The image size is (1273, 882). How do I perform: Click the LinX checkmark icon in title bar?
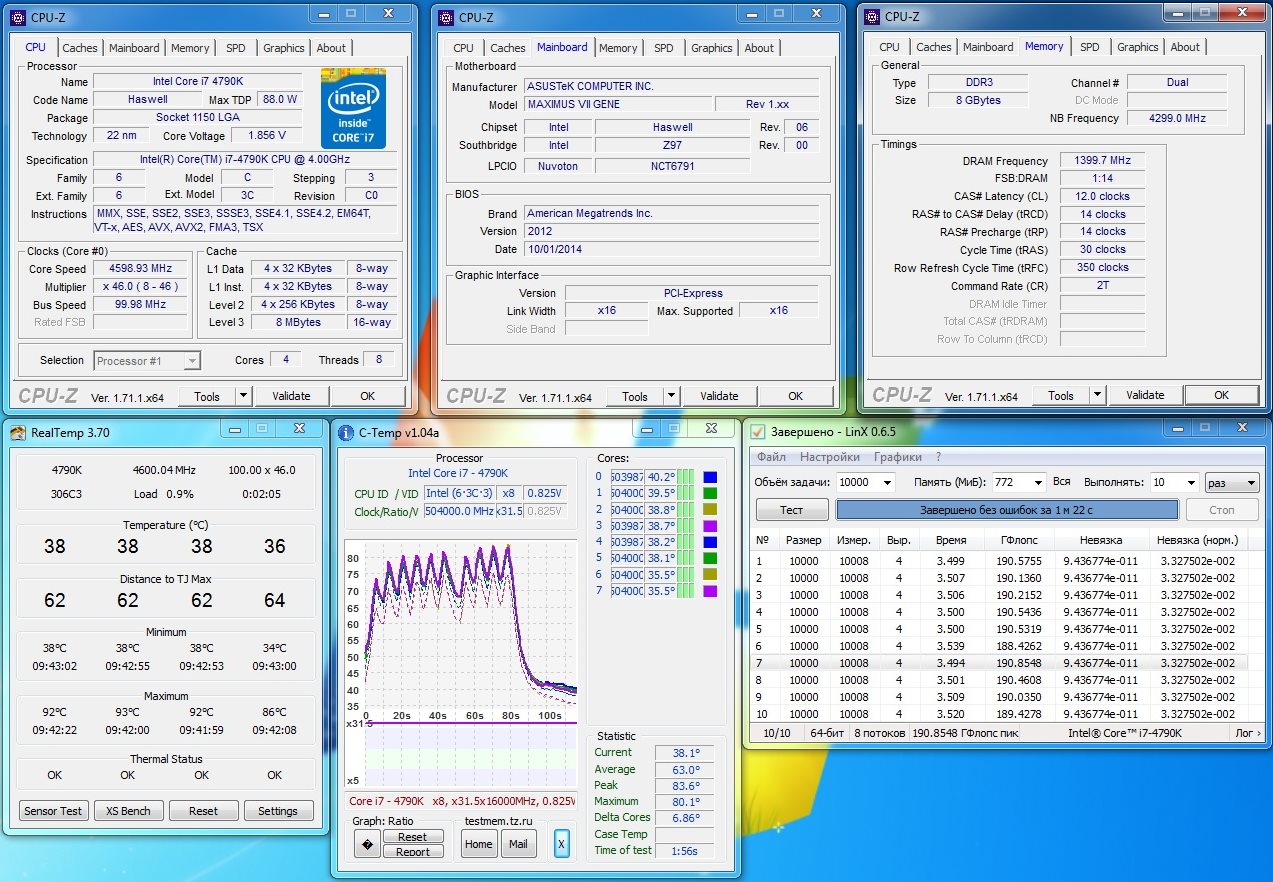pyautogui.click(x=758, y=431)
